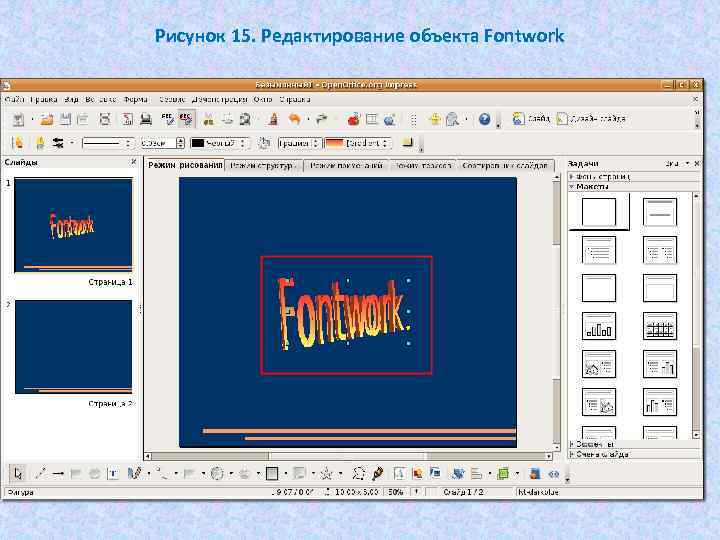Open the Демонстрация menu
The height and width of the screenshot is (540, 720).
[219, 100]
